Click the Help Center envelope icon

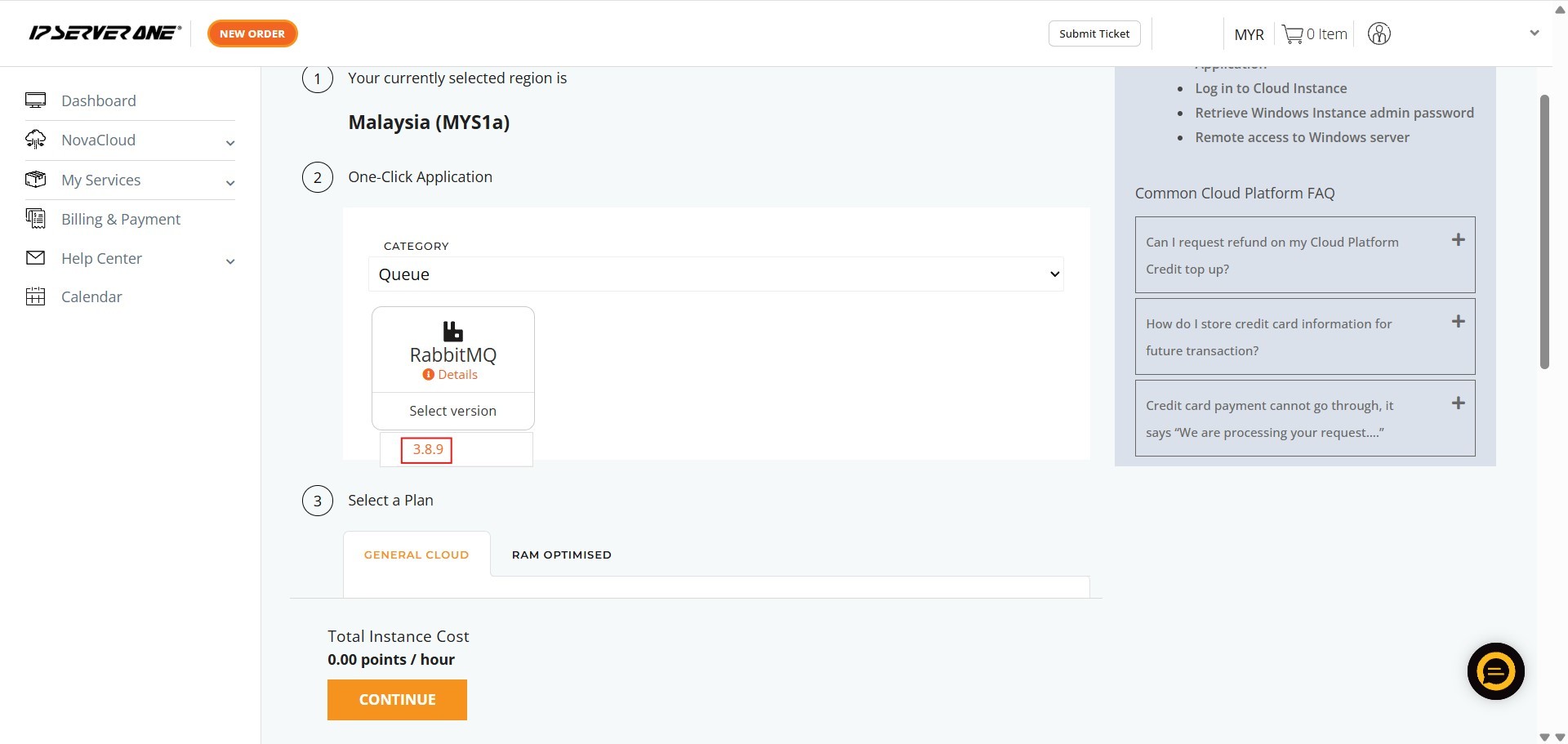click(x=35, y=258)
